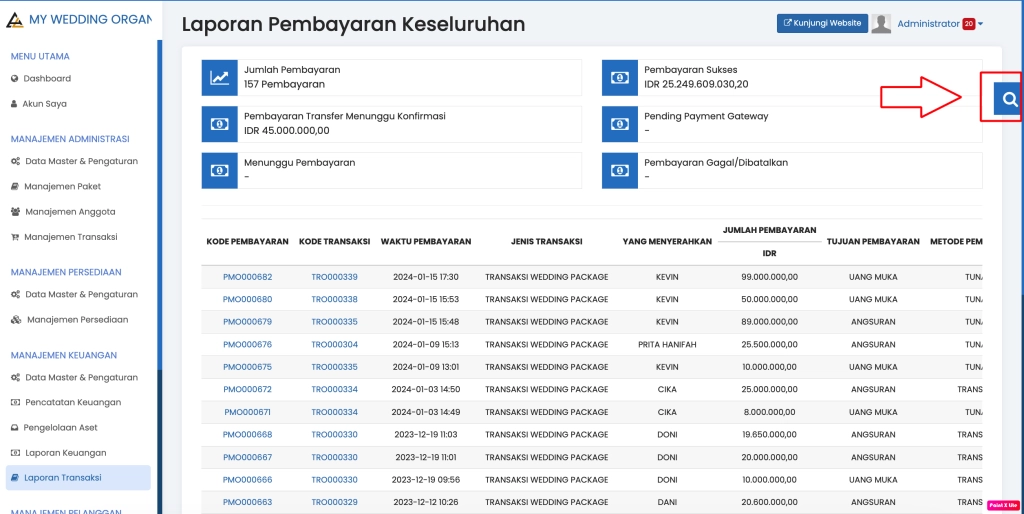Image resolution: width=1024 pixels, height=514 pixels.
Task: Click the Jenis Transaksi column header
Action: pos(547,242)
